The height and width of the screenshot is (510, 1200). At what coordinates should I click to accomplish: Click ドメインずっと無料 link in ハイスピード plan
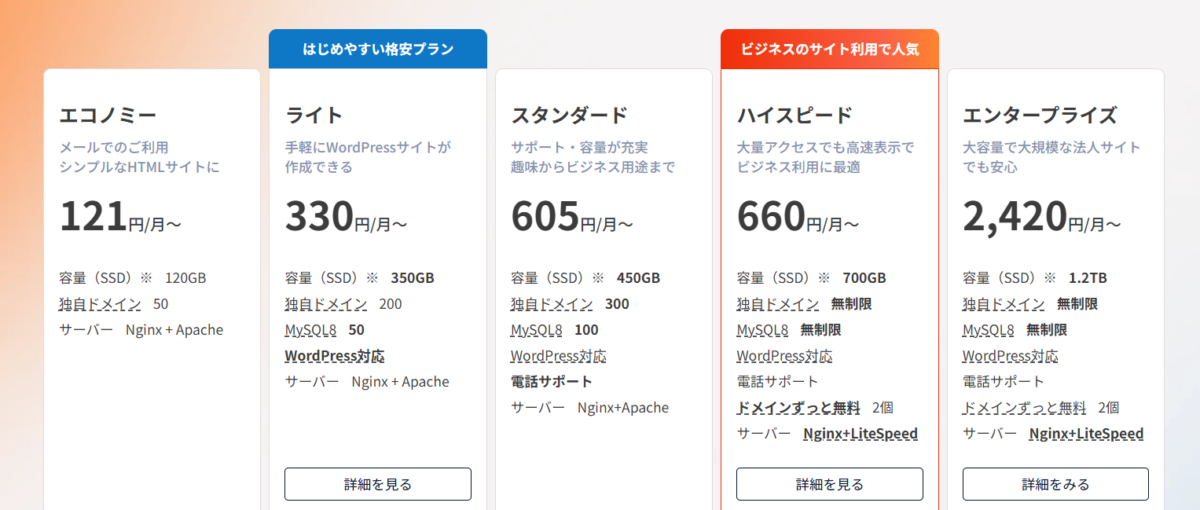(x=798, y=408)
